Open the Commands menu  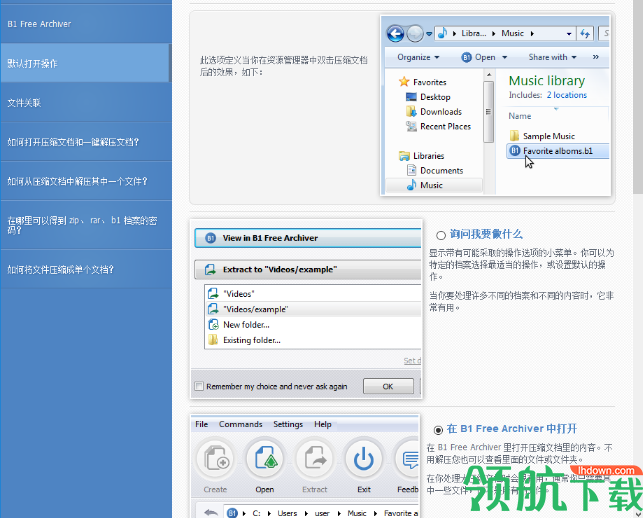pyautogui.click(x=240, y=424)
